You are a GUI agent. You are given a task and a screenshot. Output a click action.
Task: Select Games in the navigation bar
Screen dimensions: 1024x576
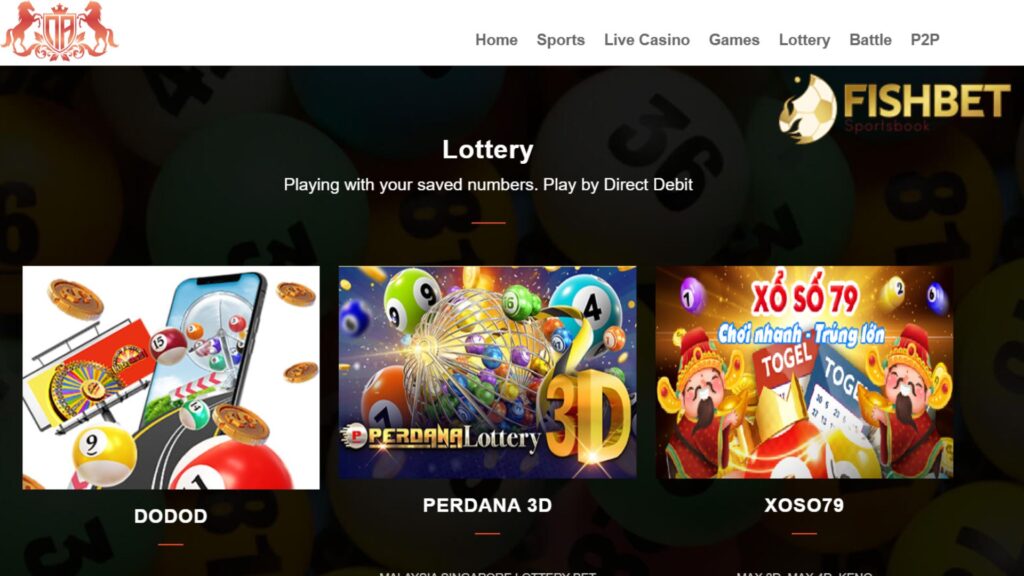pyautogui.click(x=734, y=40)
